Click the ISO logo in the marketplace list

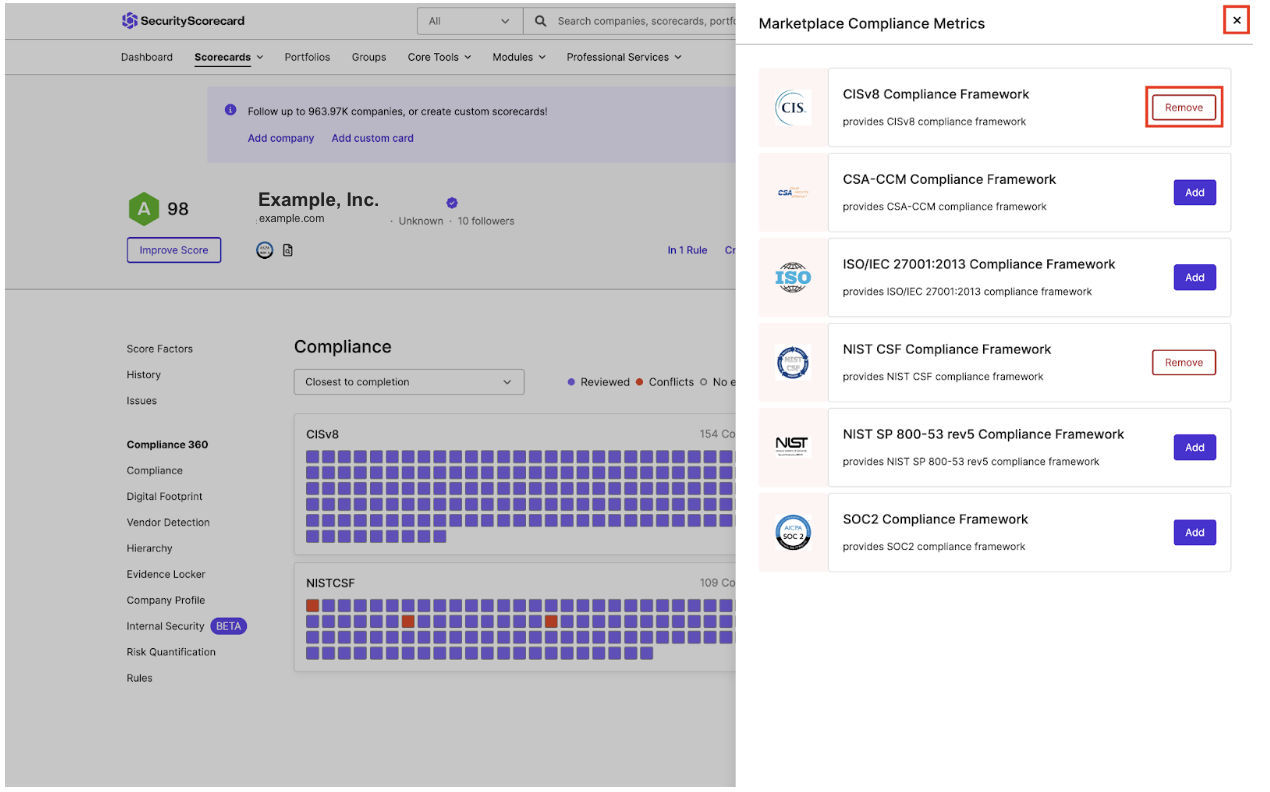point(793,278)
